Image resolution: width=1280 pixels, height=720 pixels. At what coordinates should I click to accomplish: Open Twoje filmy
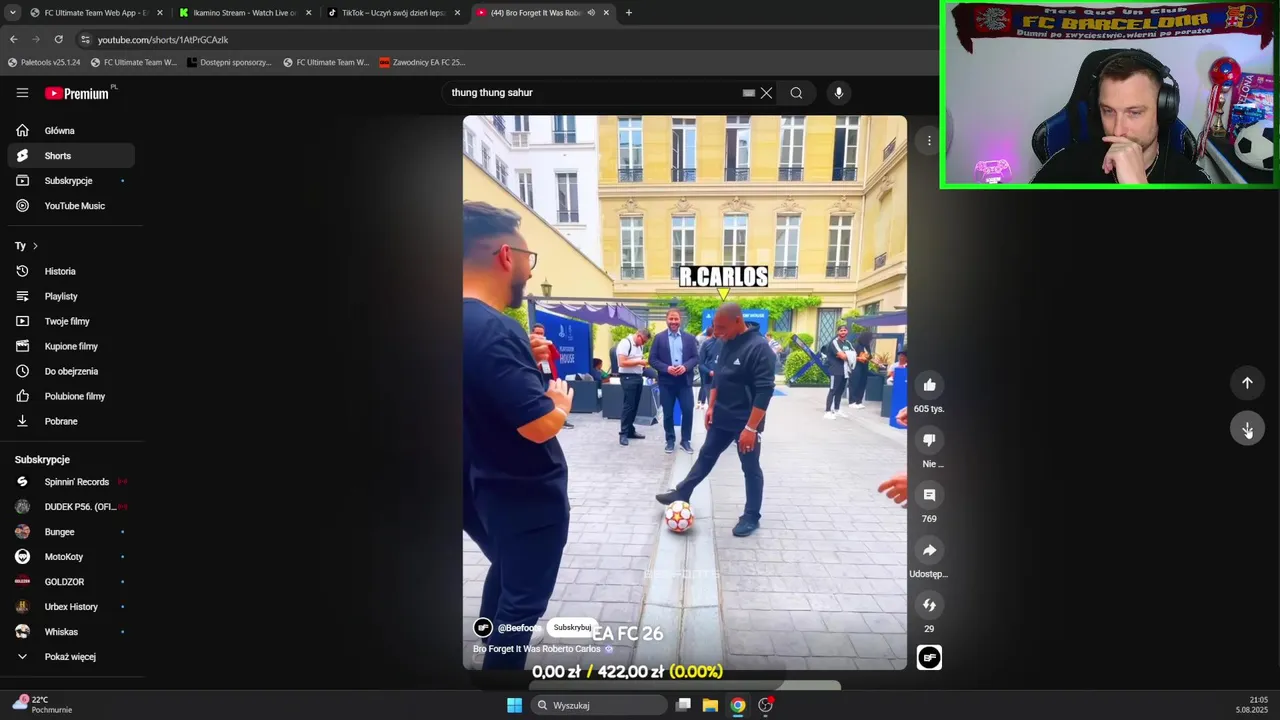point(71,321)
